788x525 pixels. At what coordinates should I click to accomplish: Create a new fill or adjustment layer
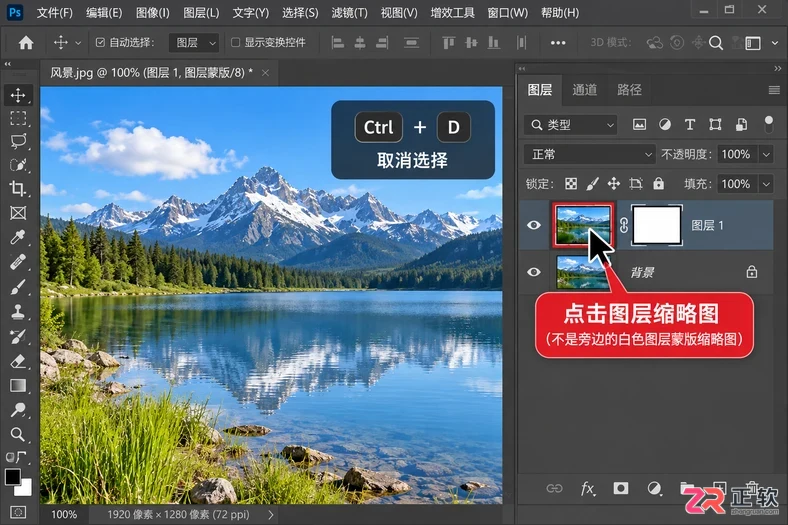point(654,488)
